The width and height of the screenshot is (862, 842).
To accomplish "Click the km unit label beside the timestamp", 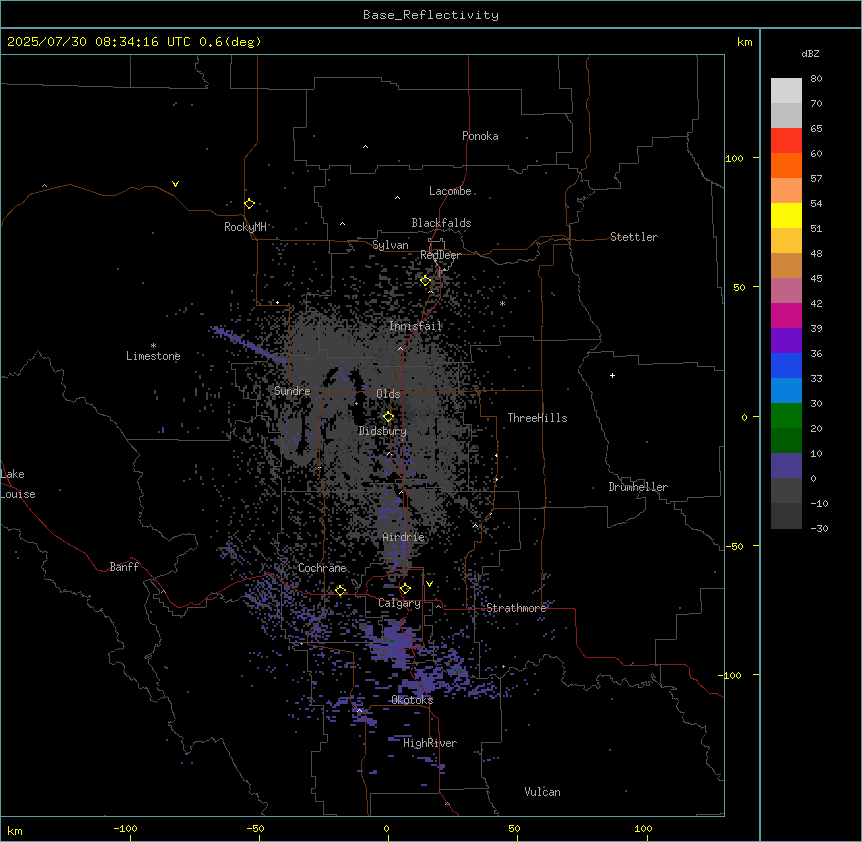I will [744, 42].
